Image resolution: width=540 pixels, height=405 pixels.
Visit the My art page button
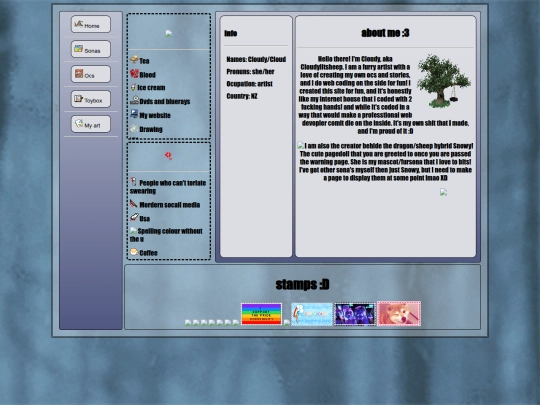click(91, 124)
